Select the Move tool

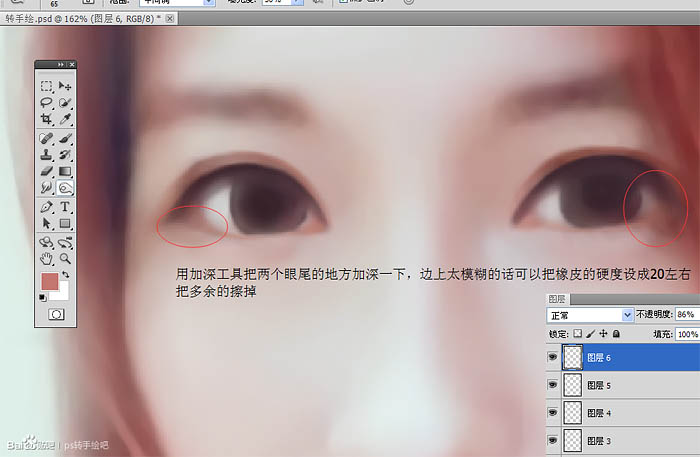point(65,86)
